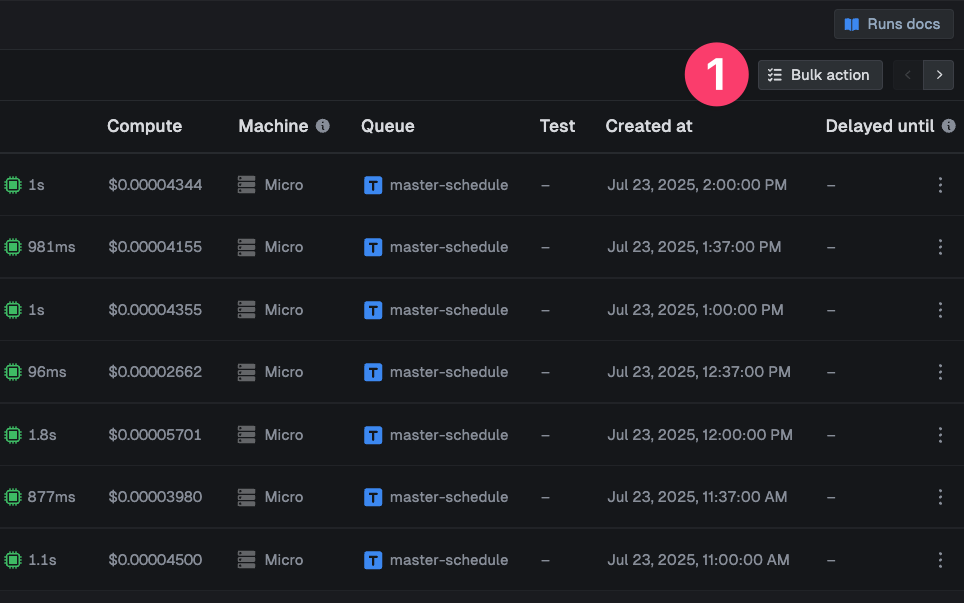Image resolution: width=964 pixels, height=603 pixels.
Task: Click the master-schedule queue link on the 1.8s run
Action: [x=449, y=435]
